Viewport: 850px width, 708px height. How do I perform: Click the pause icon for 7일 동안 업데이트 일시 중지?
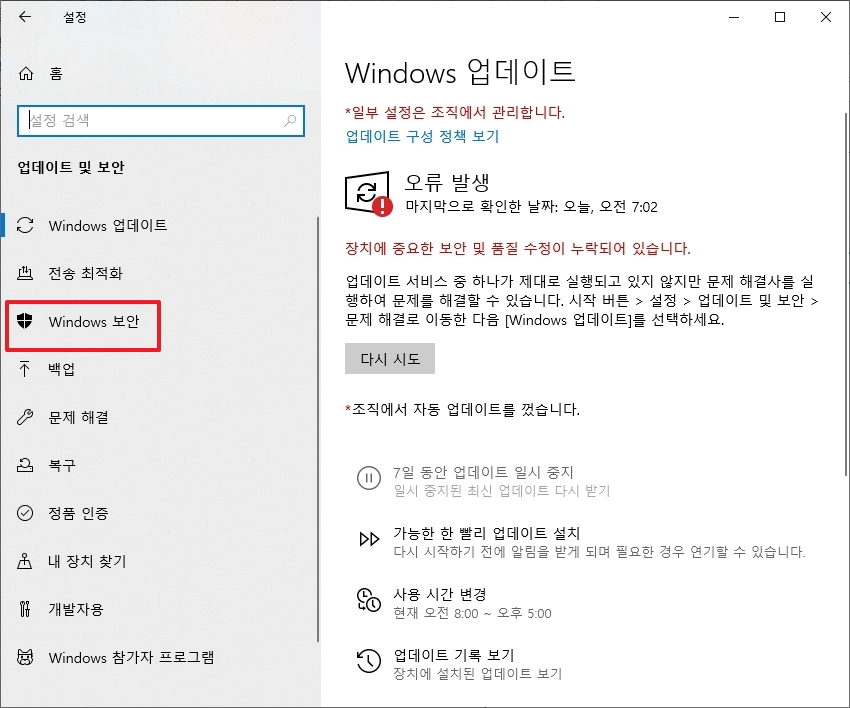coord(369,478)
